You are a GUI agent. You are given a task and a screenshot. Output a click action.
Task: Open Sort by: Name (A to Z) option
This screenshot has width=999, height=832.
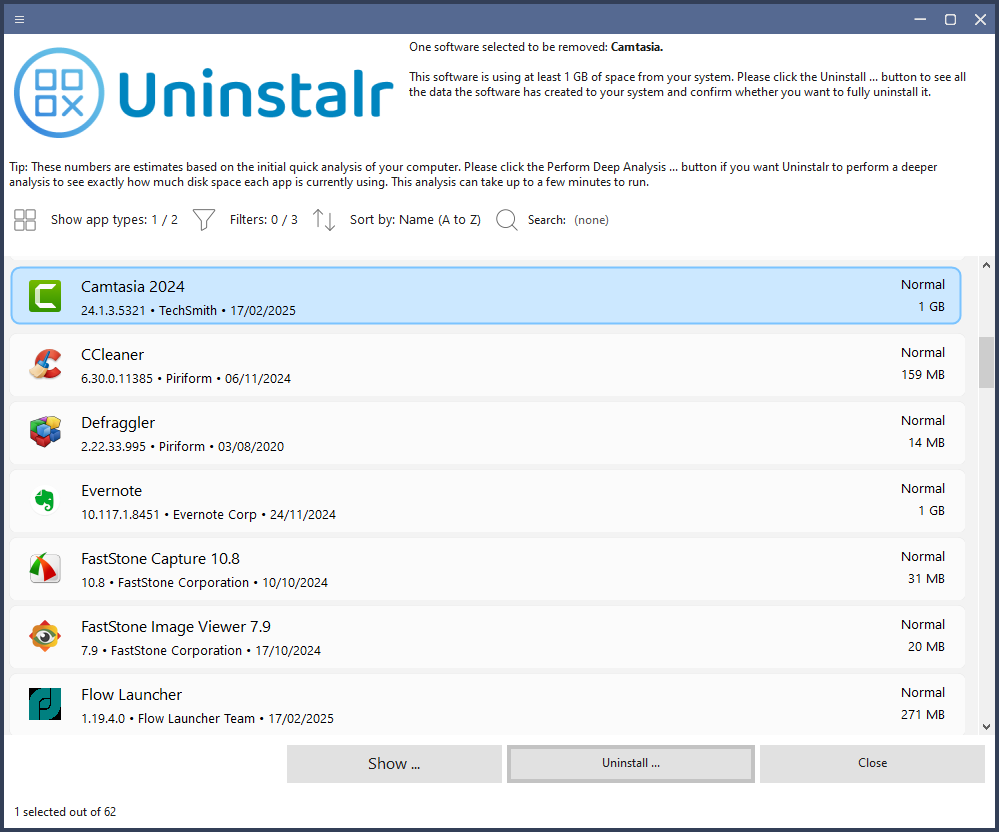click(415, 219)
